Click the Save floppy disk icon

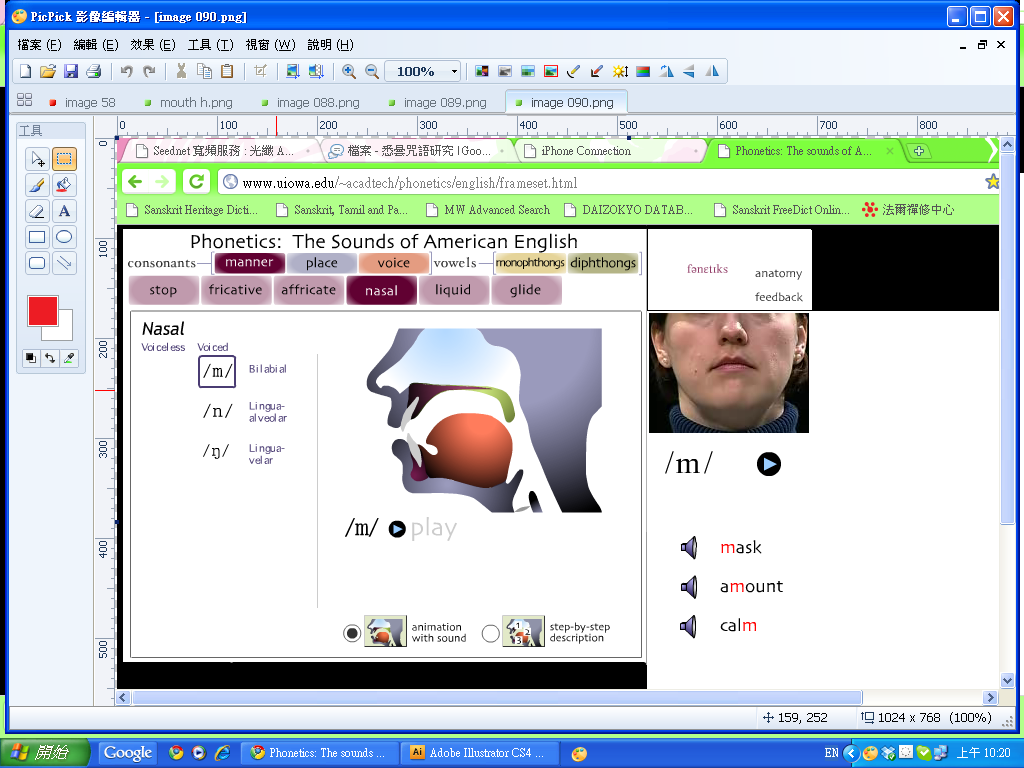71,71
